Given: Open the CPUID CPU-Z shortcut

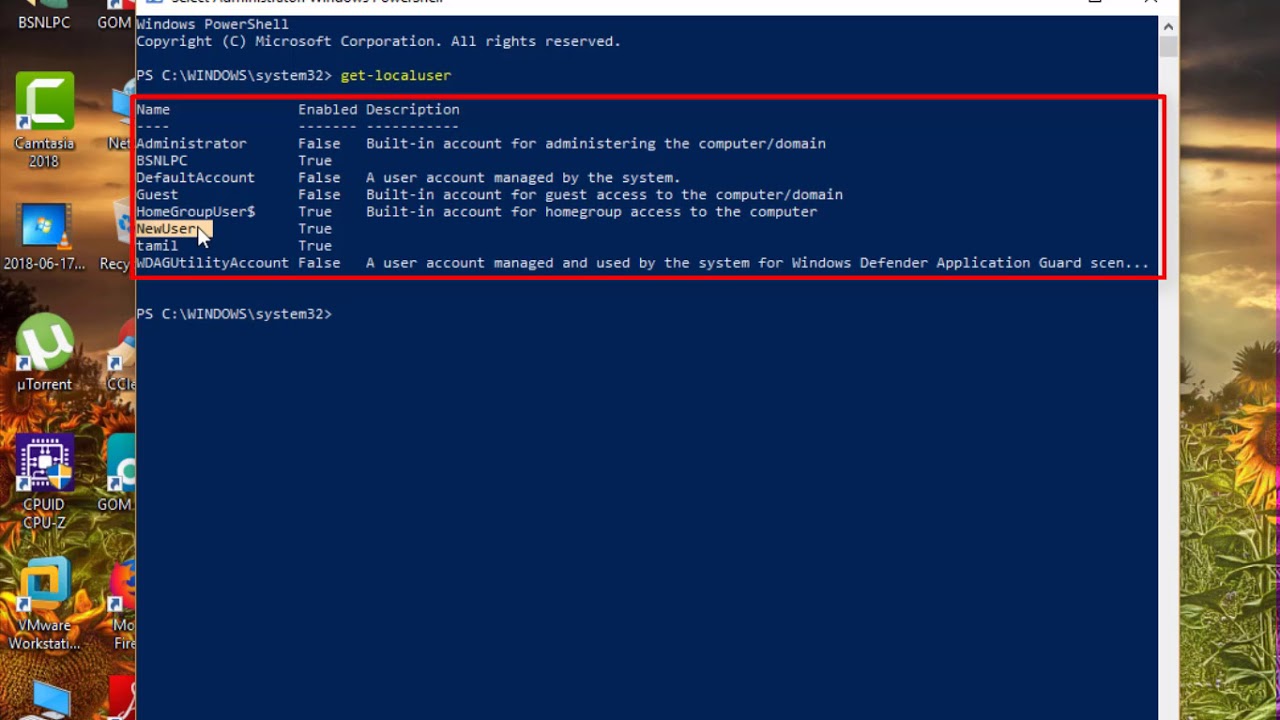Looking at the screenshot, I should [44, 483].
